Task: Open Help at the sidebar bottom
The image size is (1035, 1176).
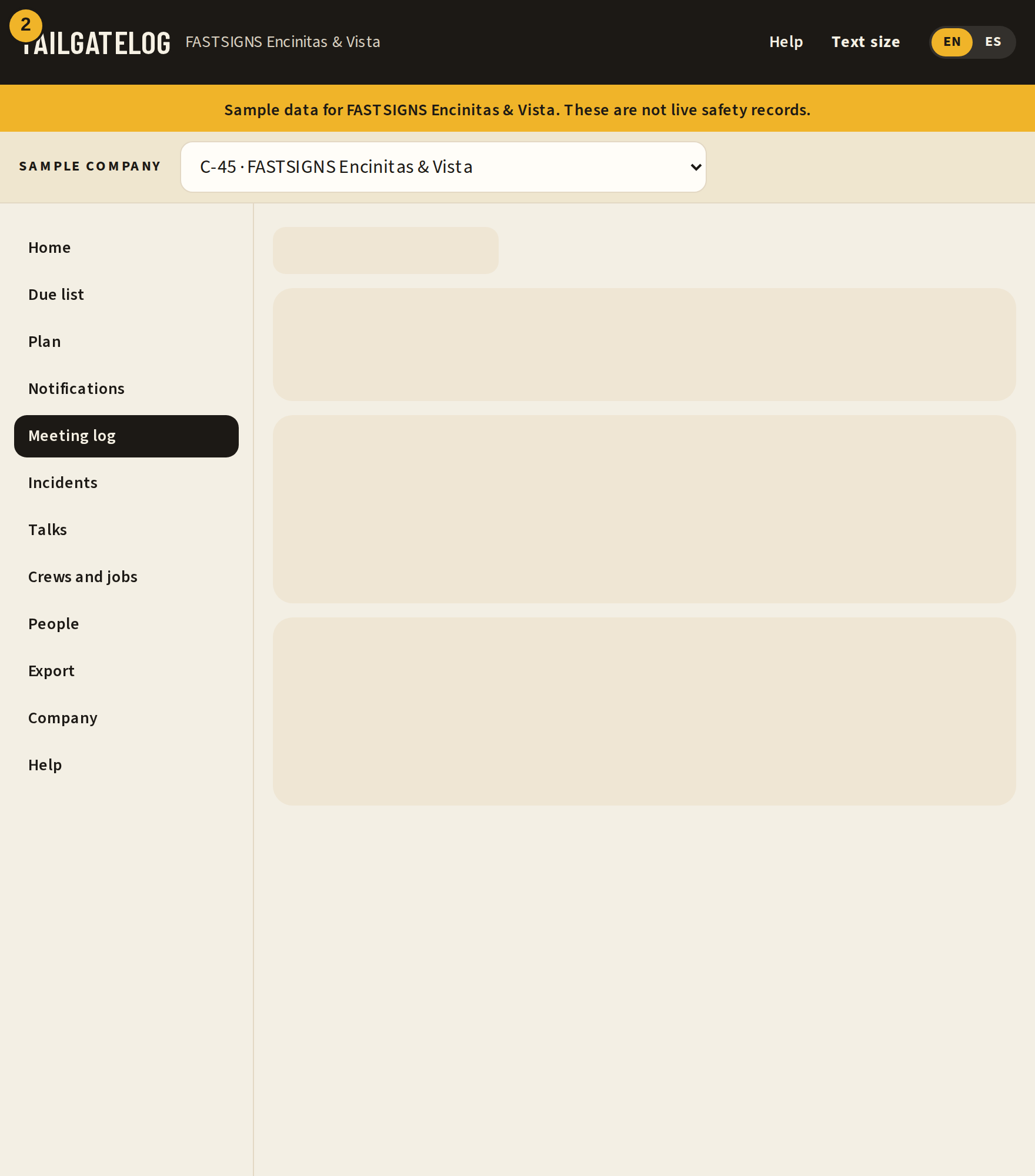Action: click(x=126, y=765)
